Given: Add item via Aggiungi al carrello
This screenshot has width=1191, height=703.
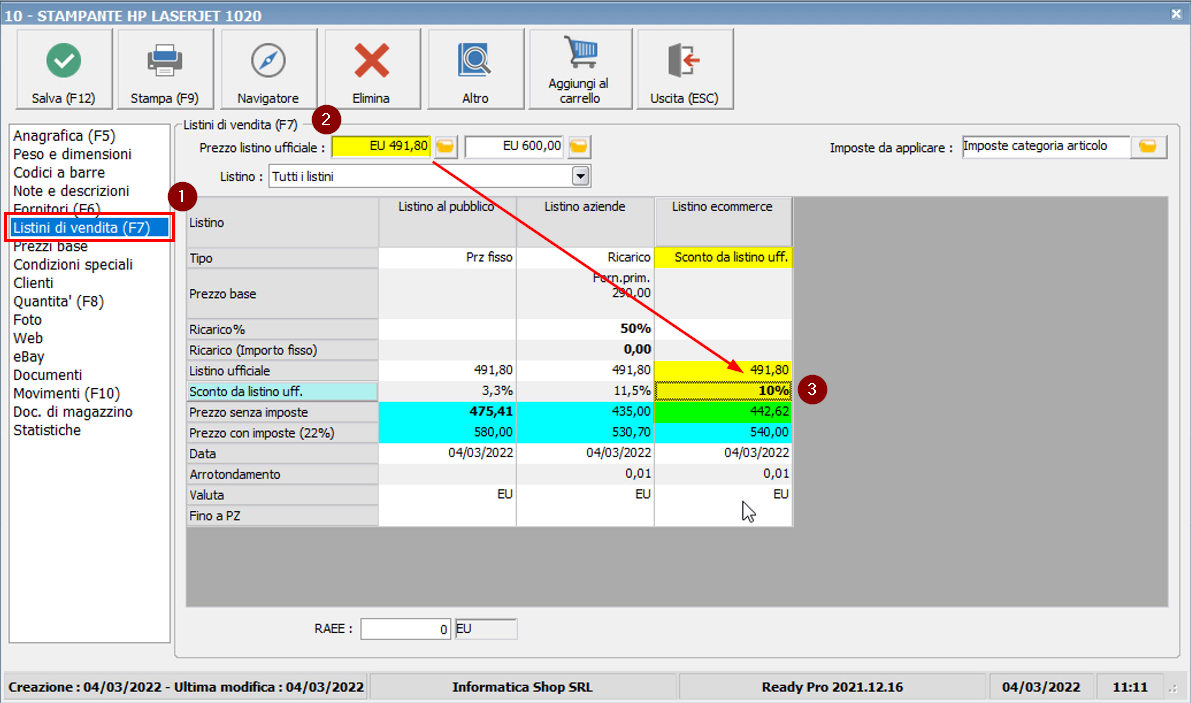Looking at the screenshot, I should [580, 69].
